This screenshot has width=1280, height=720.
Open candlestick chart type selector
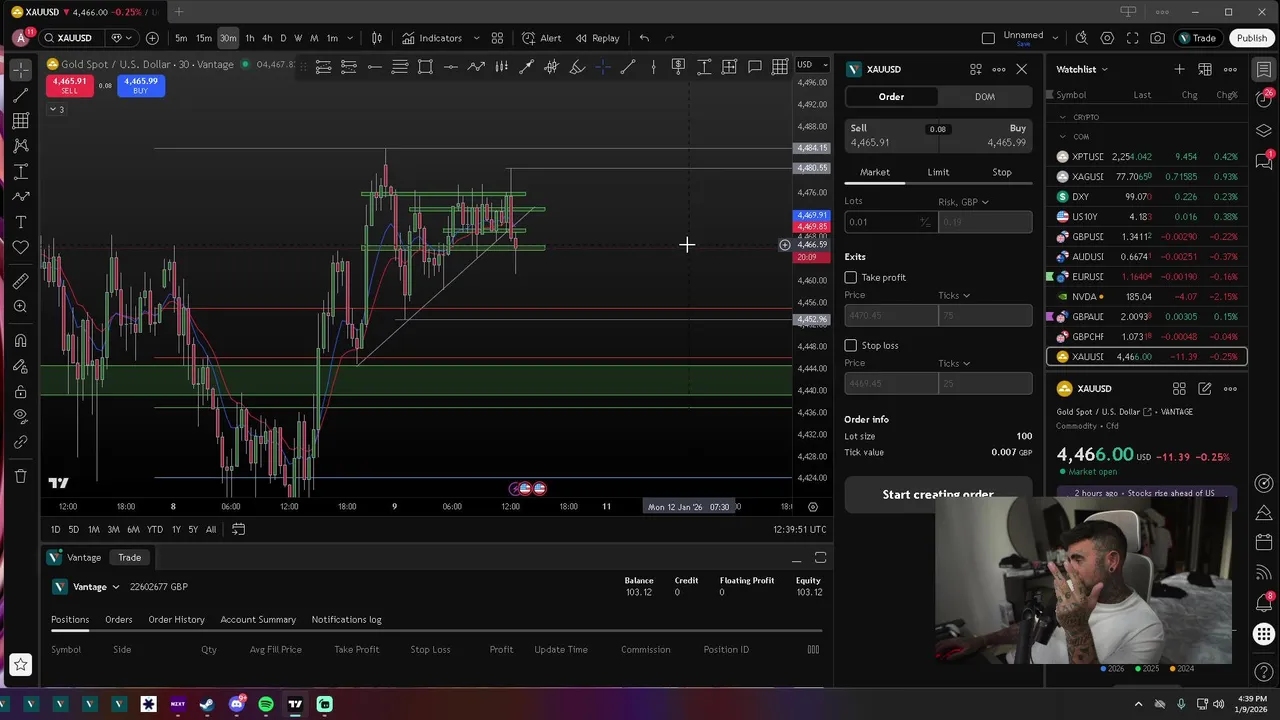pyautogui.click(x=377, y=38)
